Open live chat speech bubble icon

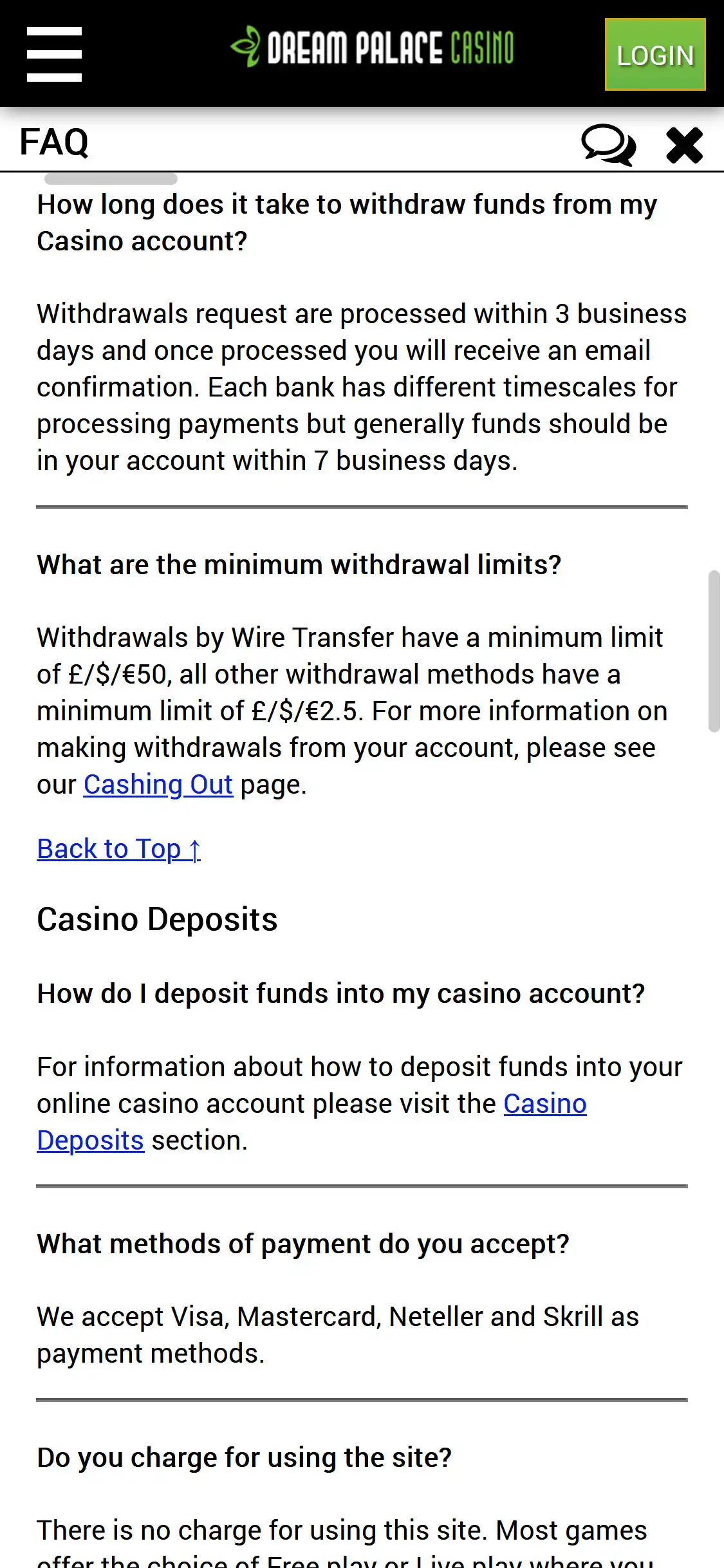coord(608,144)
